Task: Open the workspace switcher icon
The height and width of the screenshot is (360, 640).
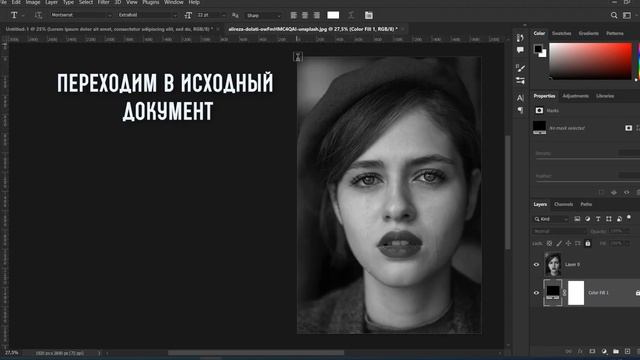Action: click(x=627, y=15)
